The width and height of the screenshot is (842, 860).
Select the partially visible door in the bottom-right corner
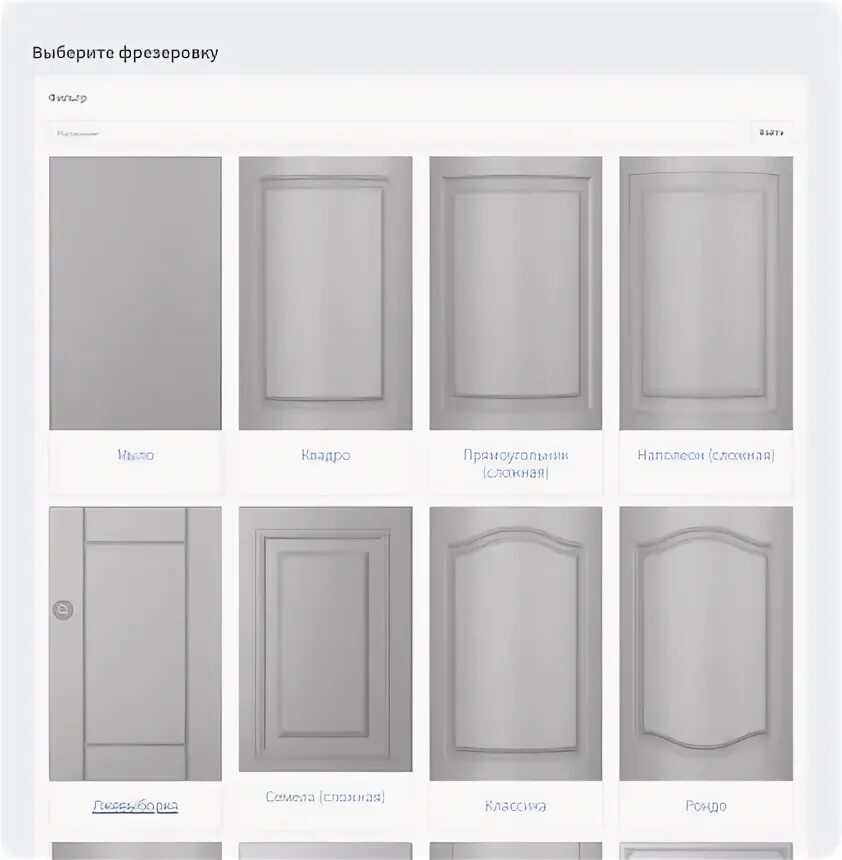click(x=706, y=851)
